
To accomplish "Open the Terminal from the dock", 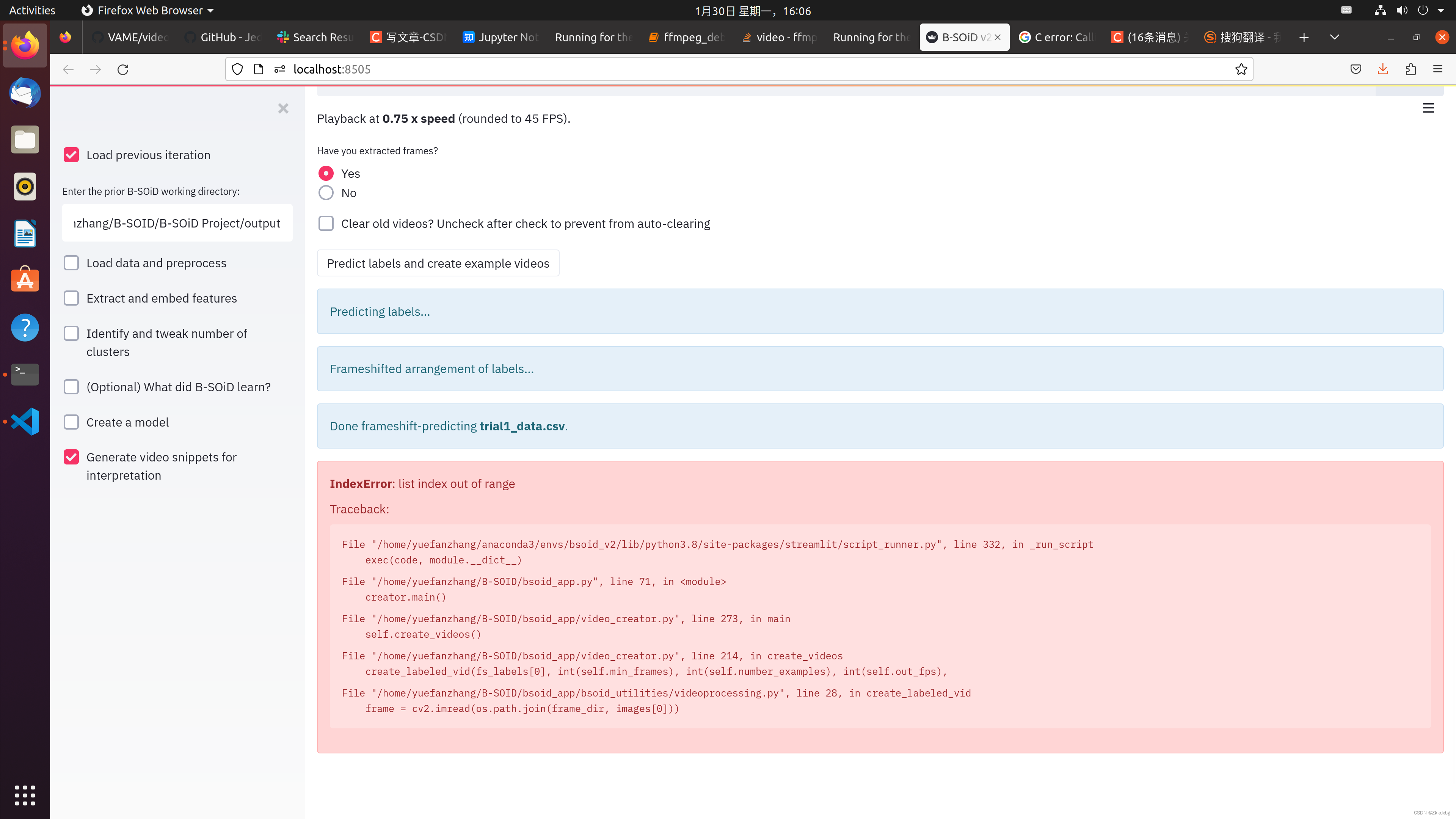I will pyautogui.click(x=25, y=374).
